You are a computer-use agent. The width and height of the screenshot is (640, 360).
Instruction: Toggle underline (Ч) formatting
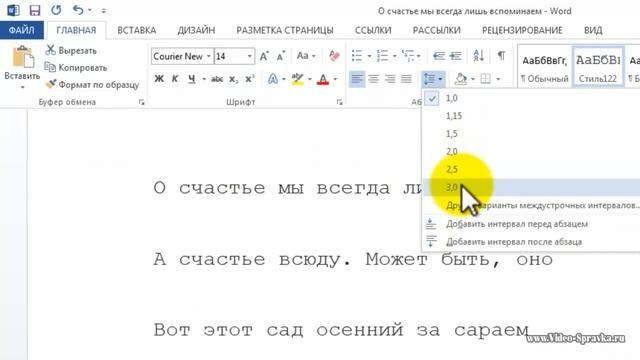(192, 79)
